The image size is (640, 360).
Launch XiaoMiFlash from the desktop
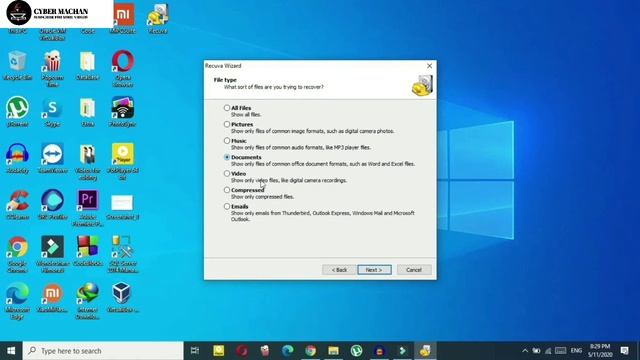point(52,298)
